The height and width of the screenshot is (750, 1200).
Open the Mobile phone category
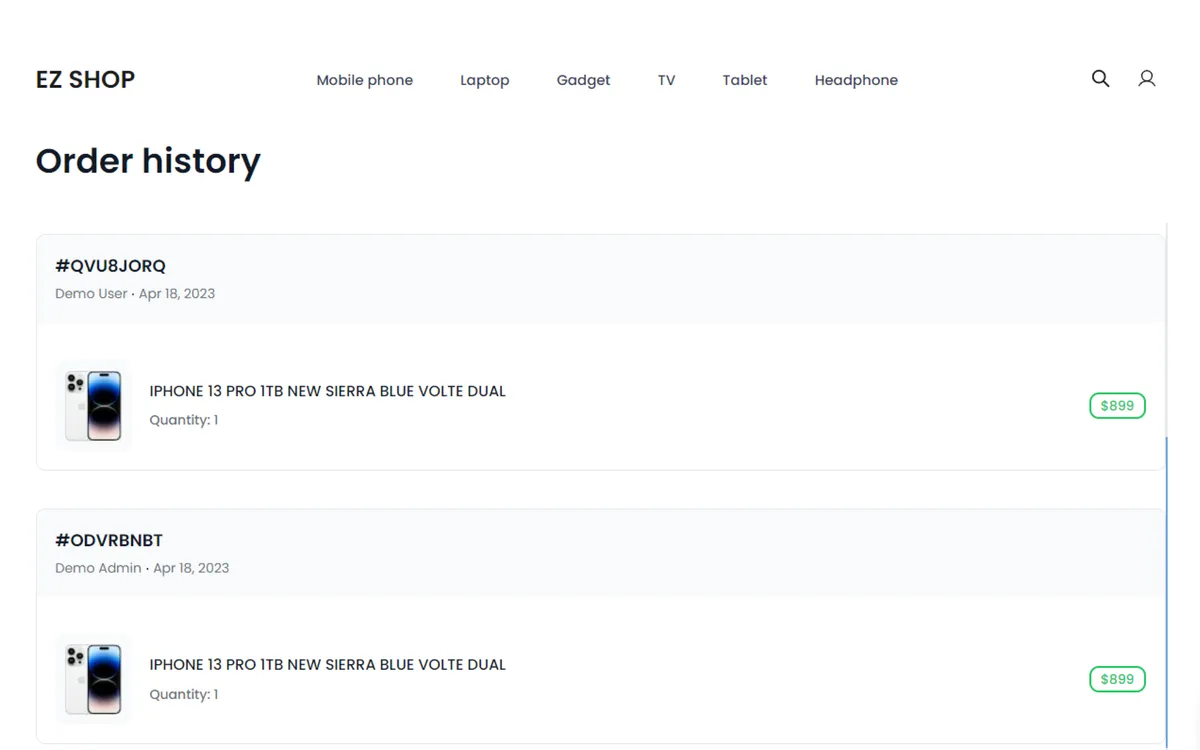click(365, 80)
